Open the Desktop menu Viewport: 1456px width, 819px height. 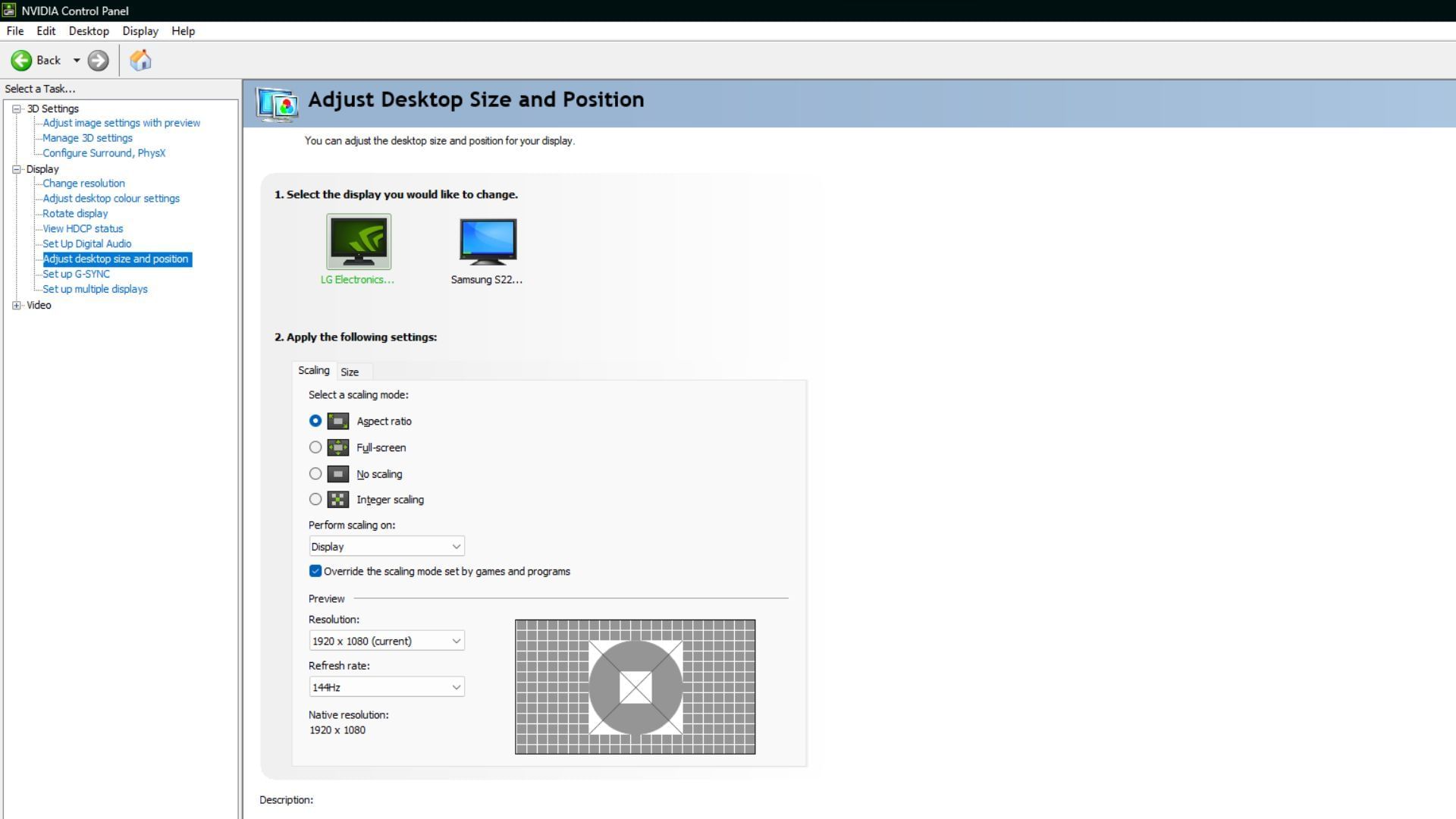88,31
